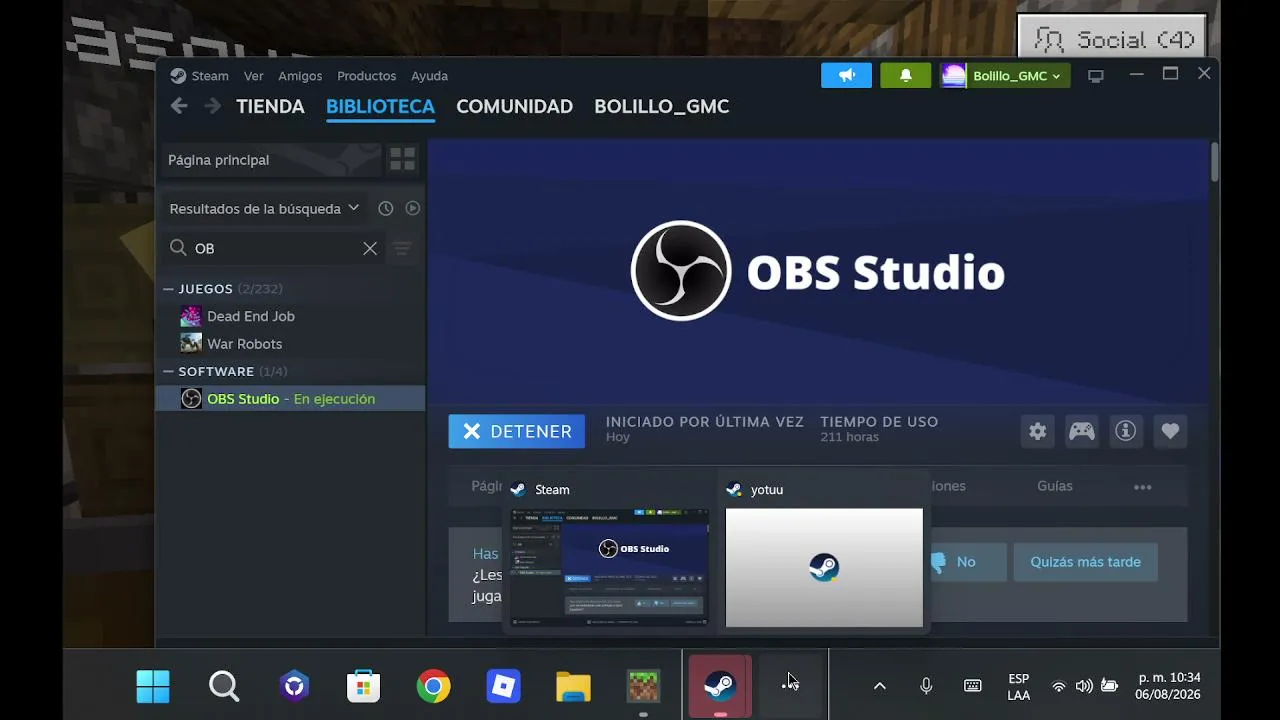1280x720 pixels.
Task: Go back with the left arrow in Steam
Action: click(x=179, y=106)
